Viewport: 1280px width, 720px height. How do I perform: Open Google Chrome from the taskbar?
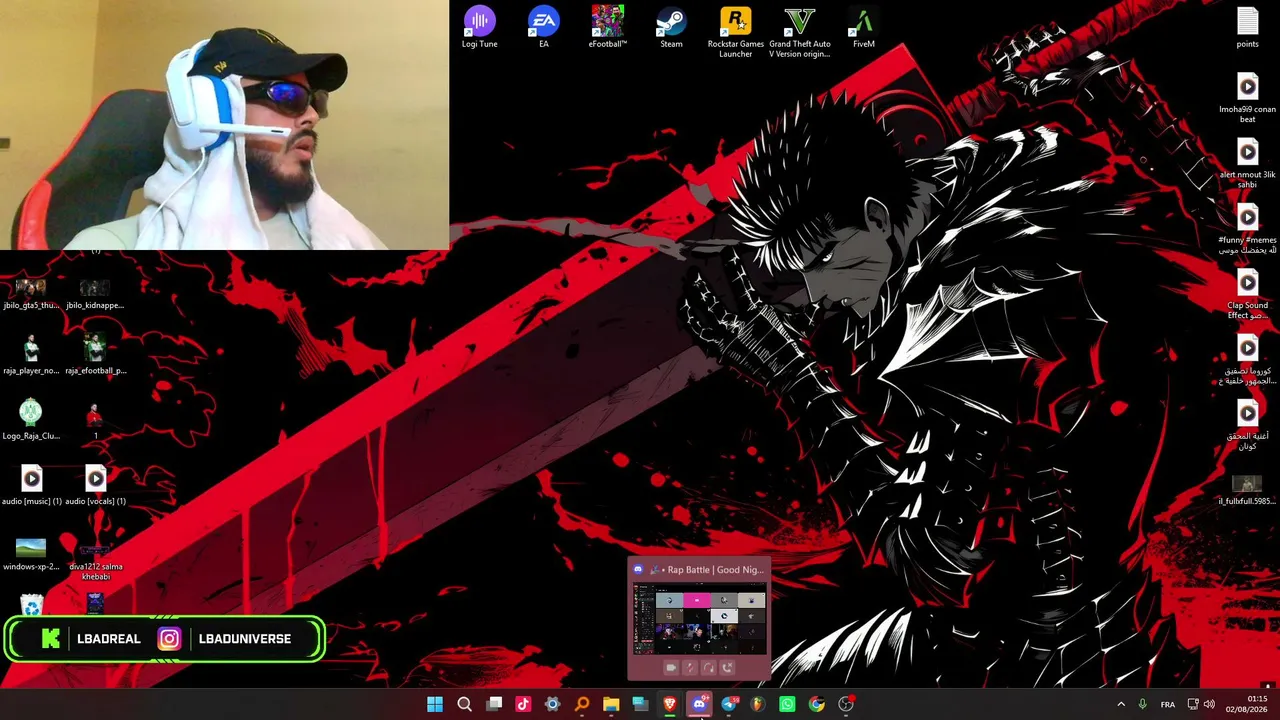[817, 704]
